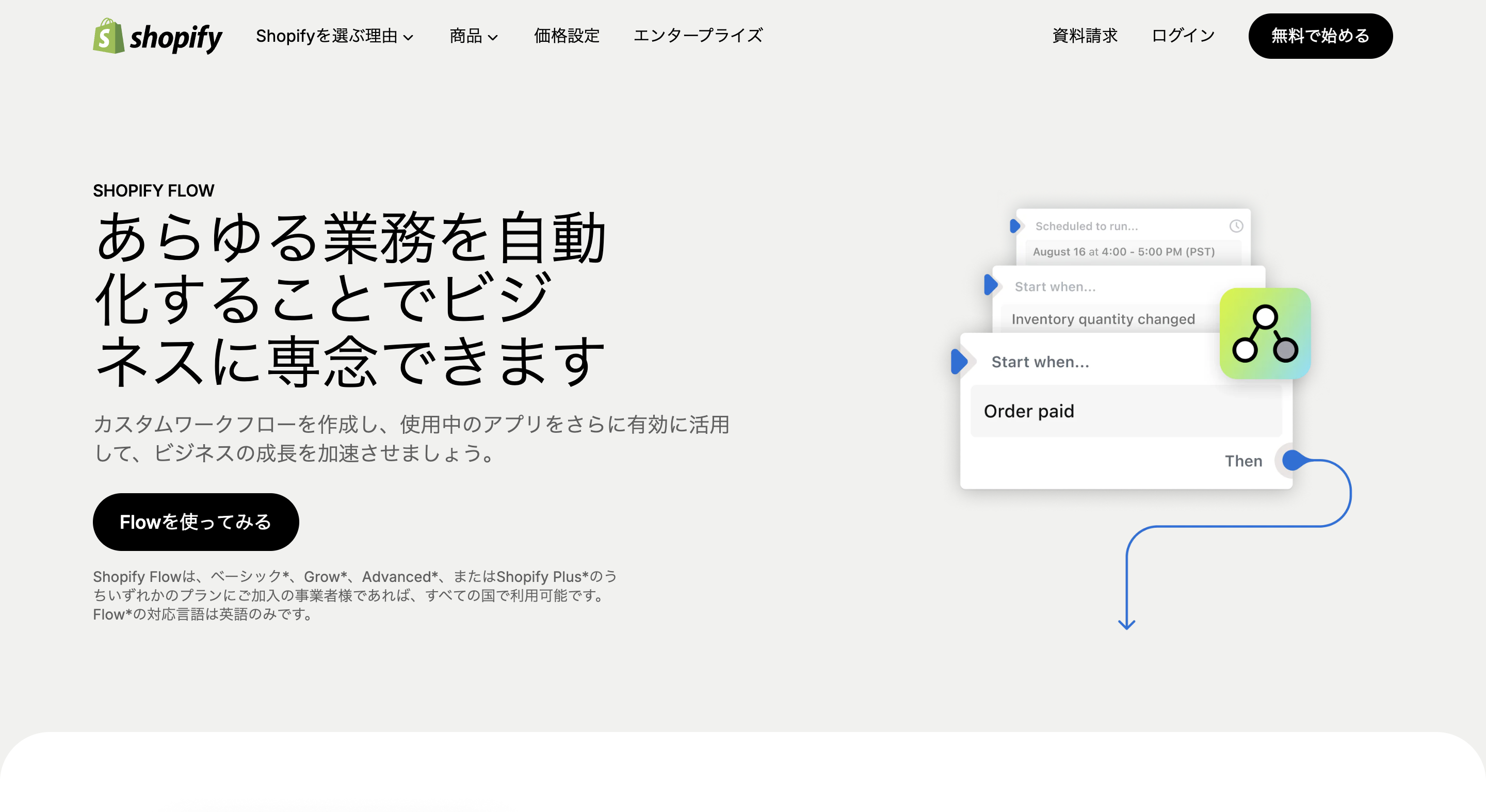The width and height of the screenshot is (1486, 812).
Task: Select the Order paid trigger field
Action: (x=1125, y=411)
